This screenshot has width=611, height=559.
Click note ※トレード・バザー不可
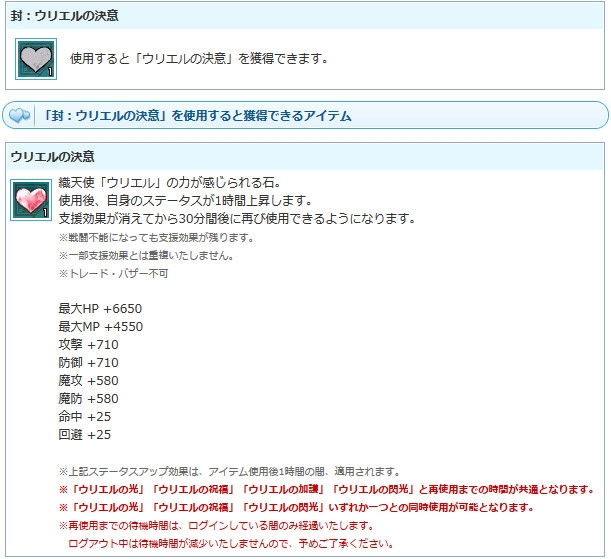(113, 273)
